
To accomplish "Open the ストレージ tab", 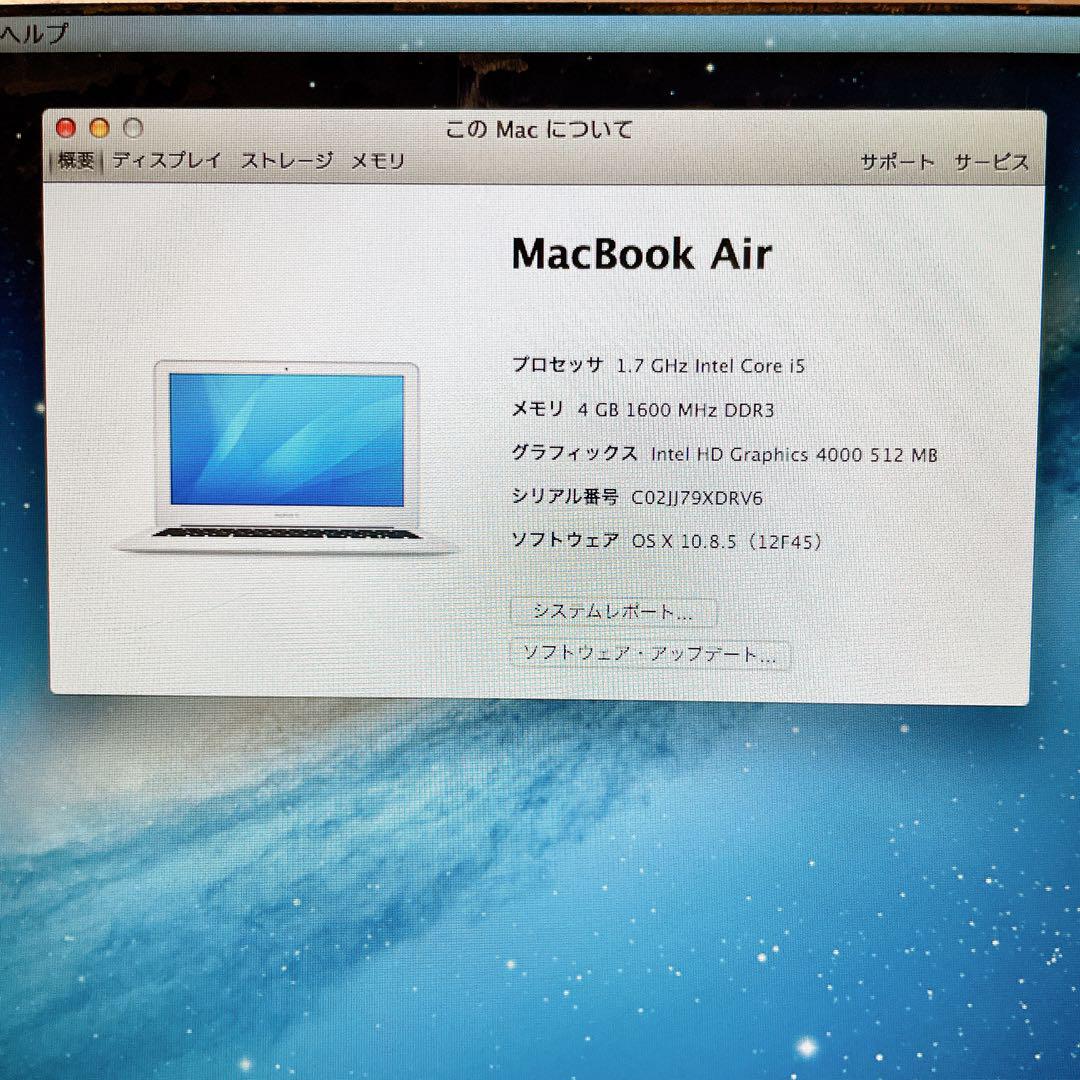I will point(287,160).
